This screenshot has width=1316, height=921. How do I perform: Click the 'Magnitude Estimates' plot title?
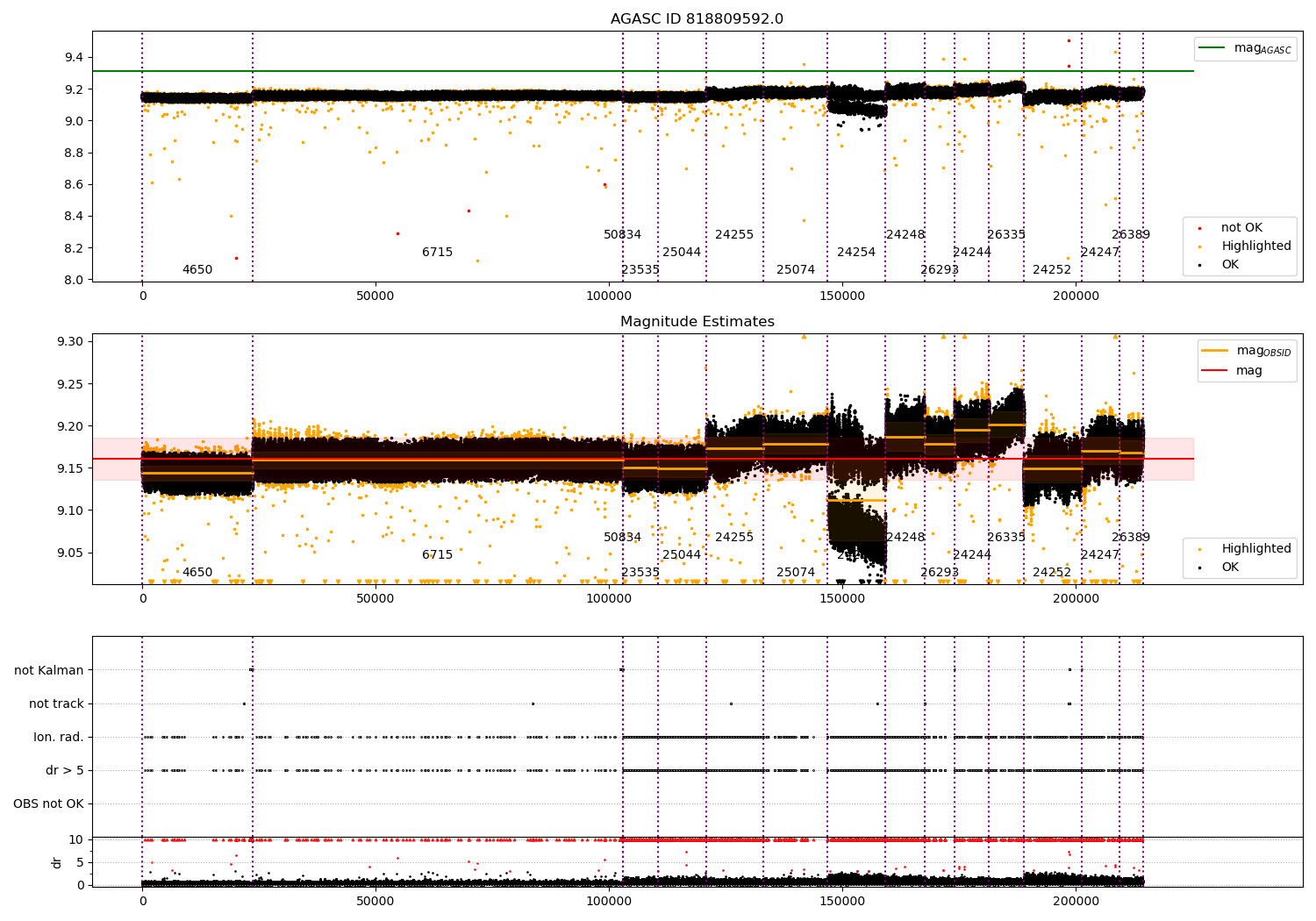click(697, 322)
